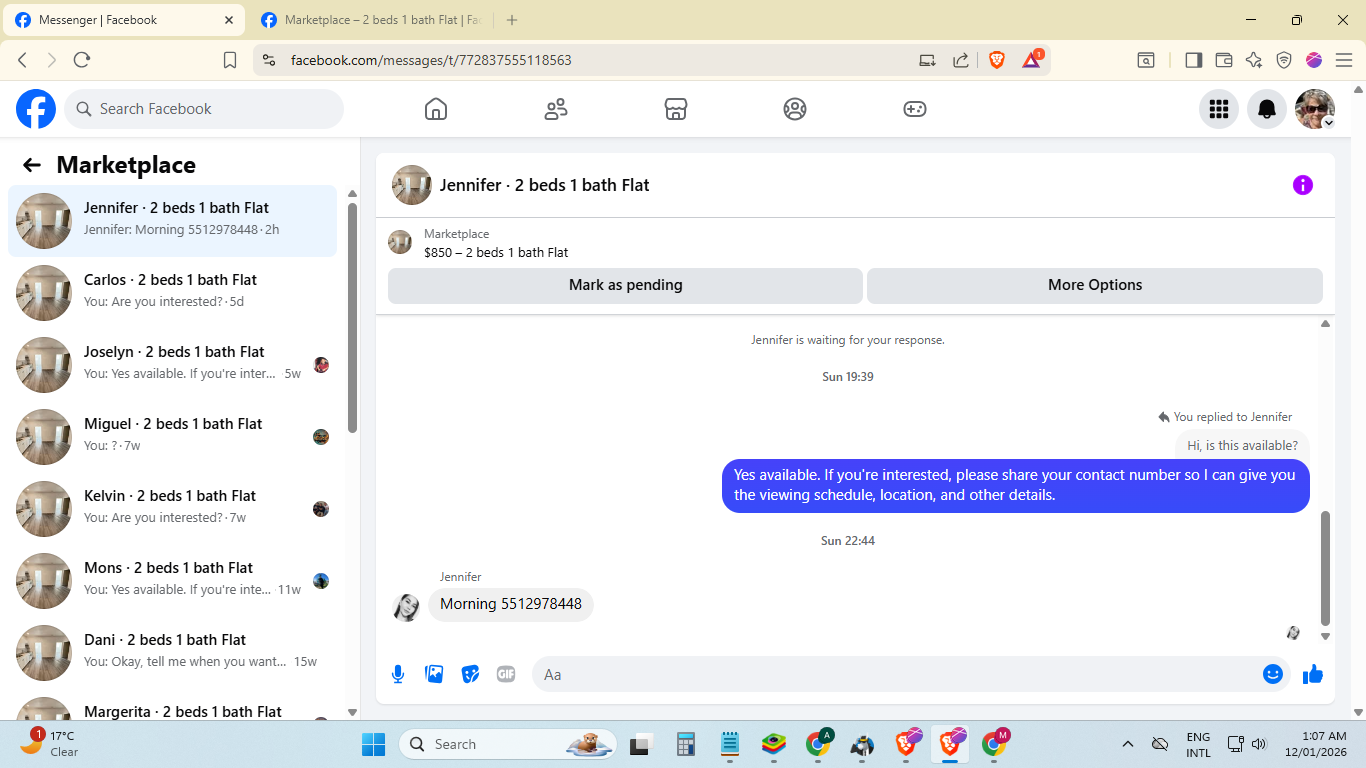The height and width of the screenshot is (768, 1366).
Task: Click the ENG INTL language indicator
Action: tap(1198, 744)
